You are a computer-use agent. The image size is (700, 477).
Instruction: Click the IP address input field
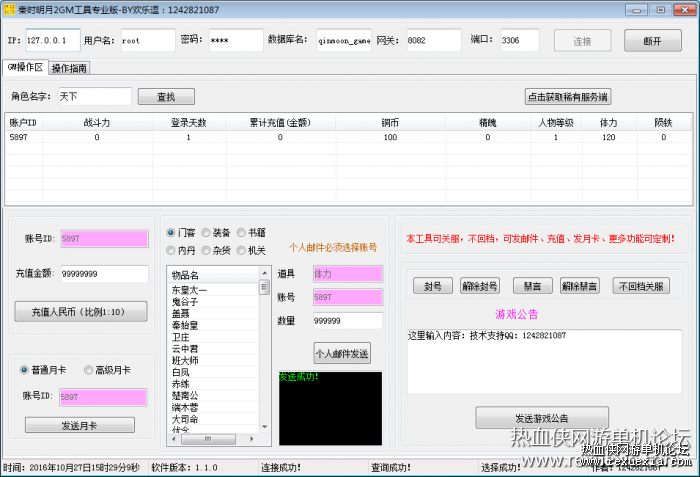coord(53,40)
